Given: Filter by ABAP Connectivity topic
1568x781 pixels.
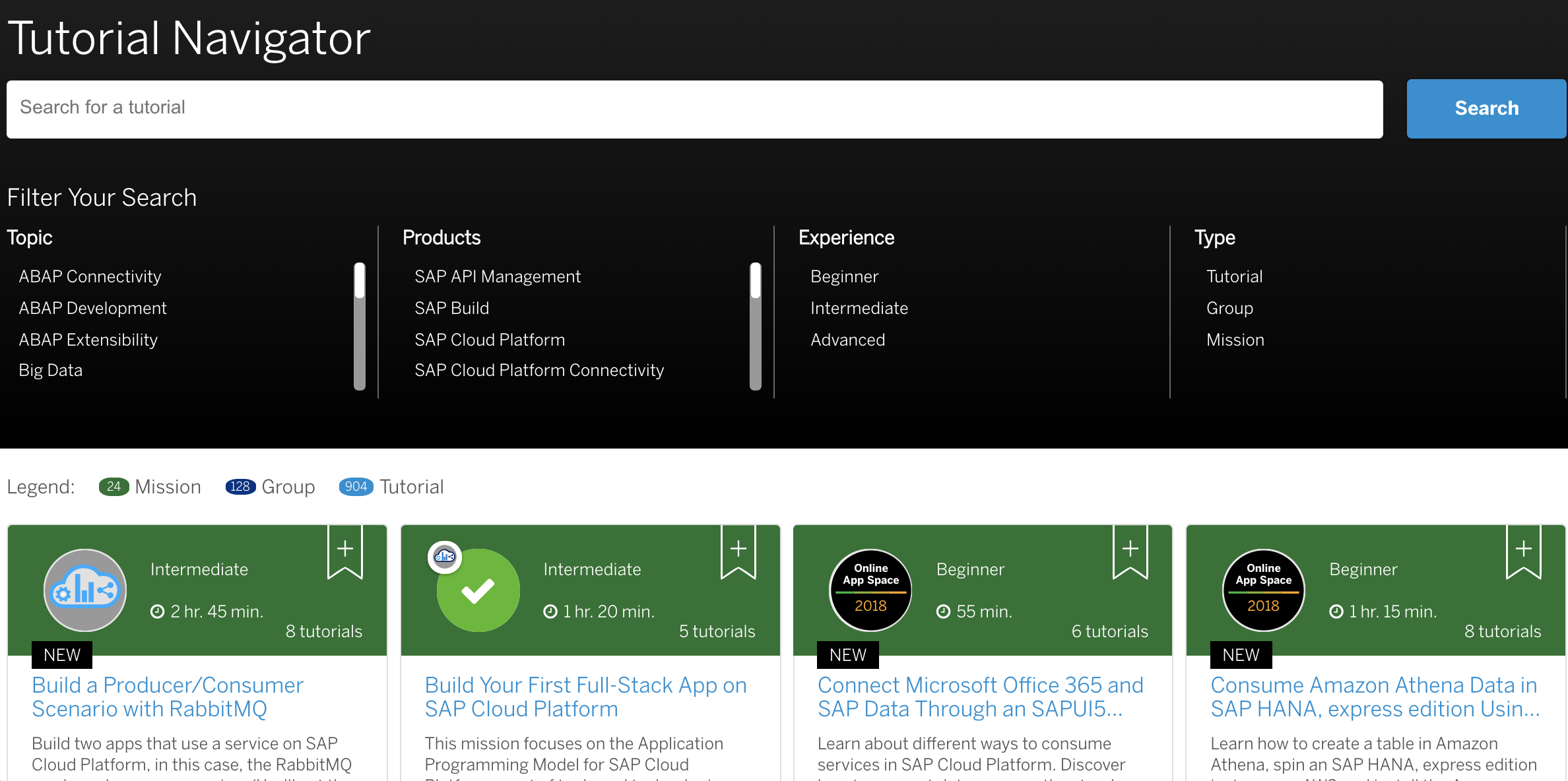Looking at the screenshot, I should (x=90, y=276).
